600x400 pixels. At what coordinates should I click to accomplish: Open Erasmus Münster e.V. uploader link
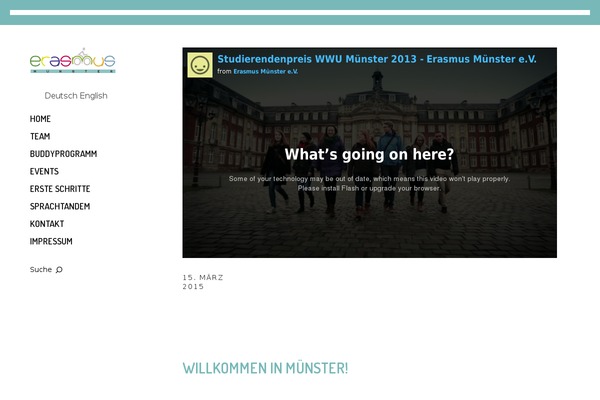tap(266, 72)
